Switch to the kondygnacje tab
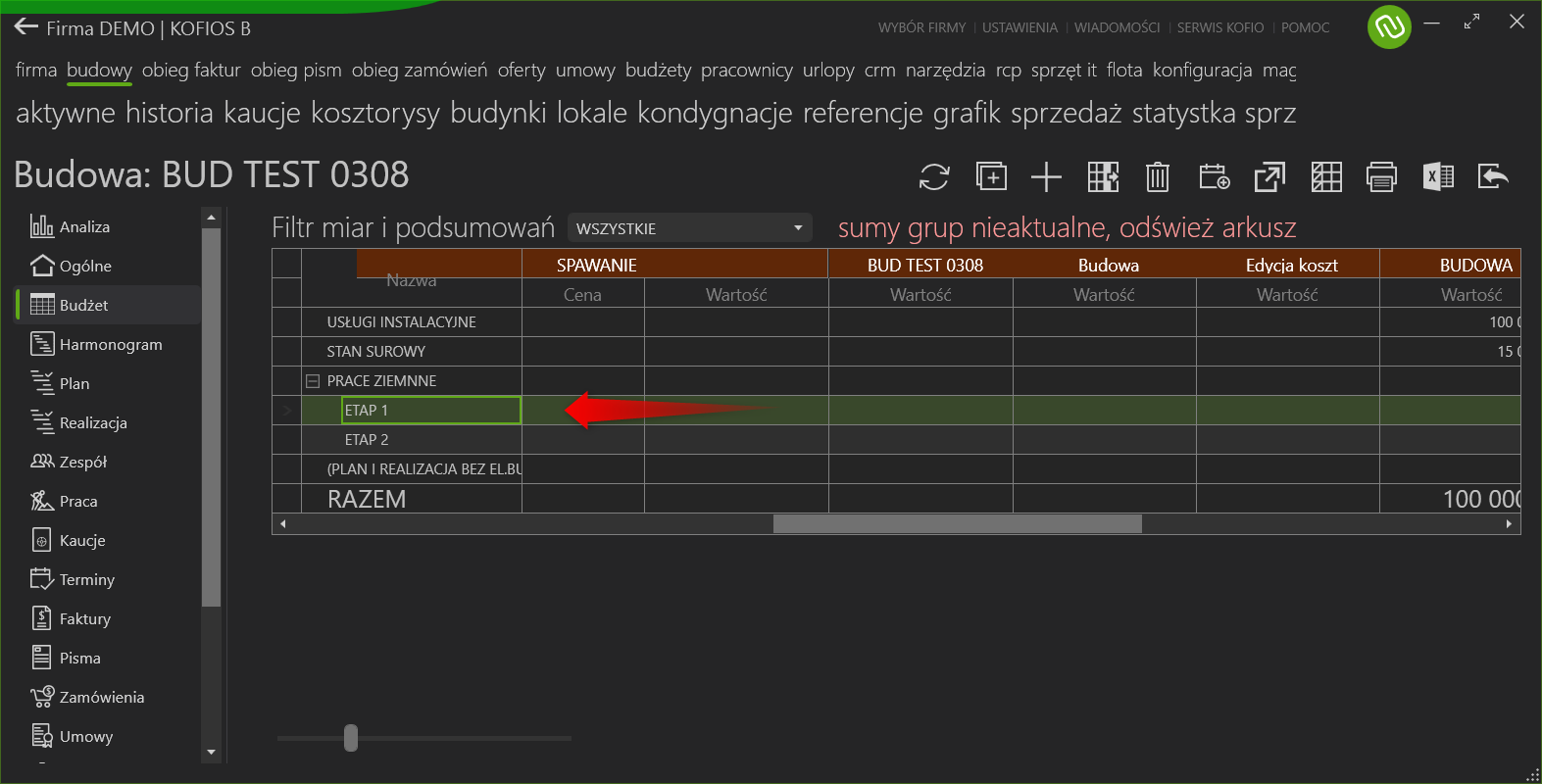 click(715, 113)
